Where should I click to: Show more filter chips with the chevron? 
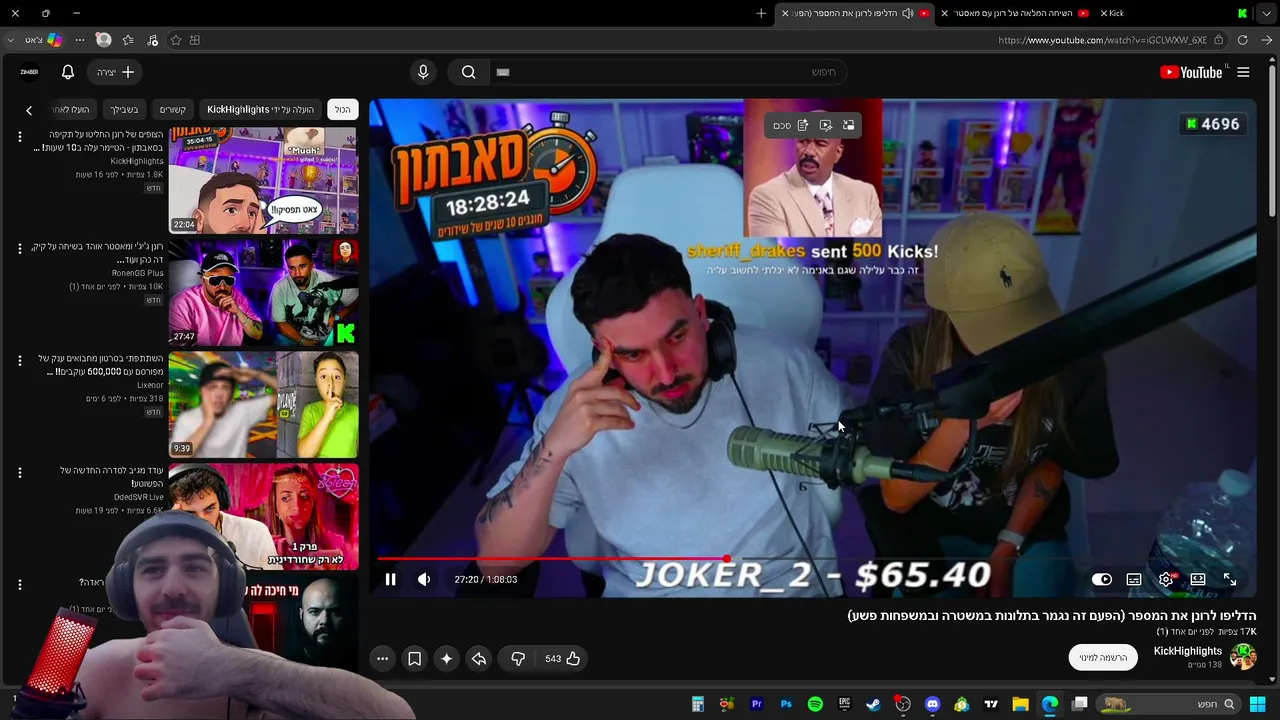pyautogui.click(x=29, y=110)
